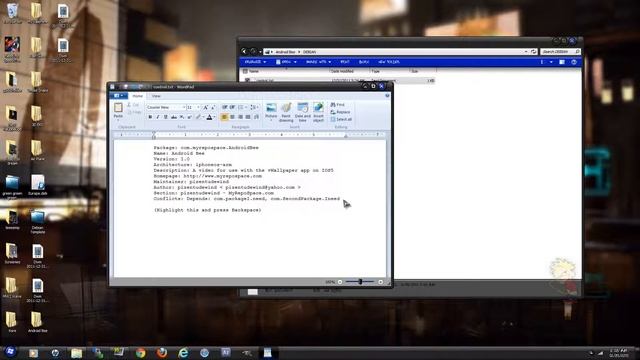Click the Shrink font icon
Image resolution: width=640 pixels, height=360 pixels.
213,107
